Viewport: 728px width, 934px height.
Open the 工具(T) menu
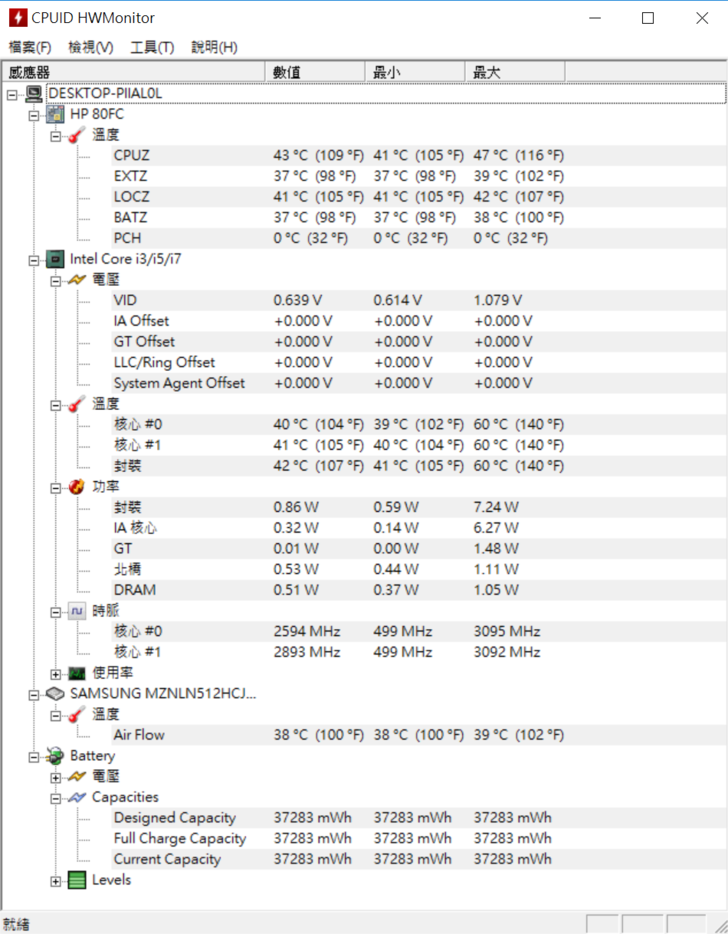pos(152,47)
